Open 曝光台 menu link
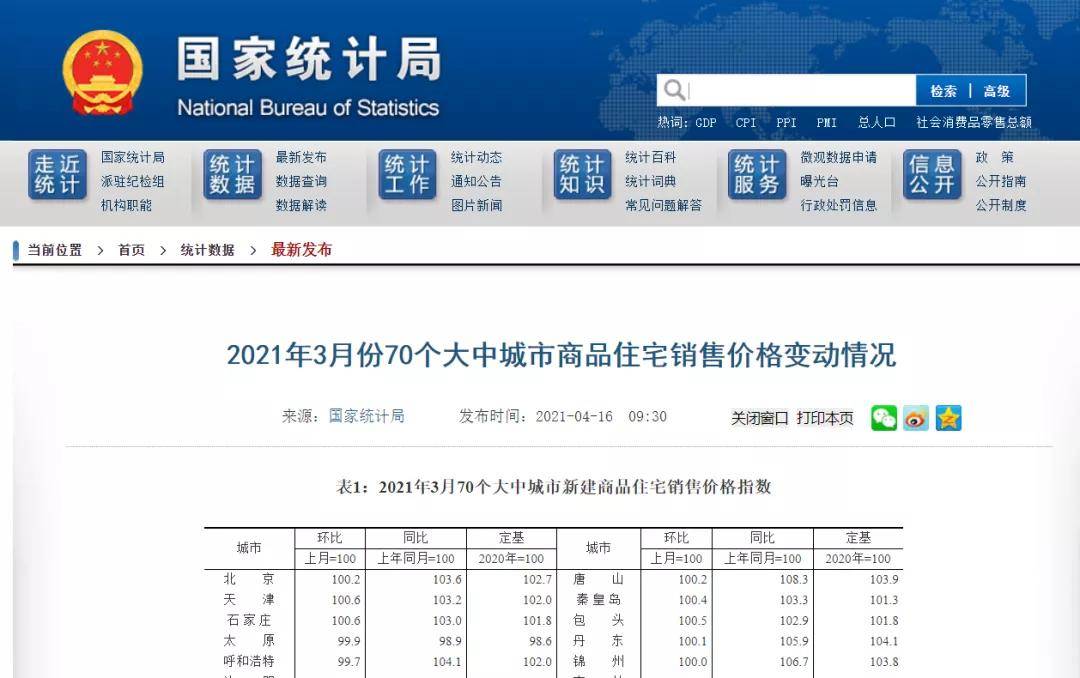The height and width of the screenshot is (678, 1080). (820, 181)
